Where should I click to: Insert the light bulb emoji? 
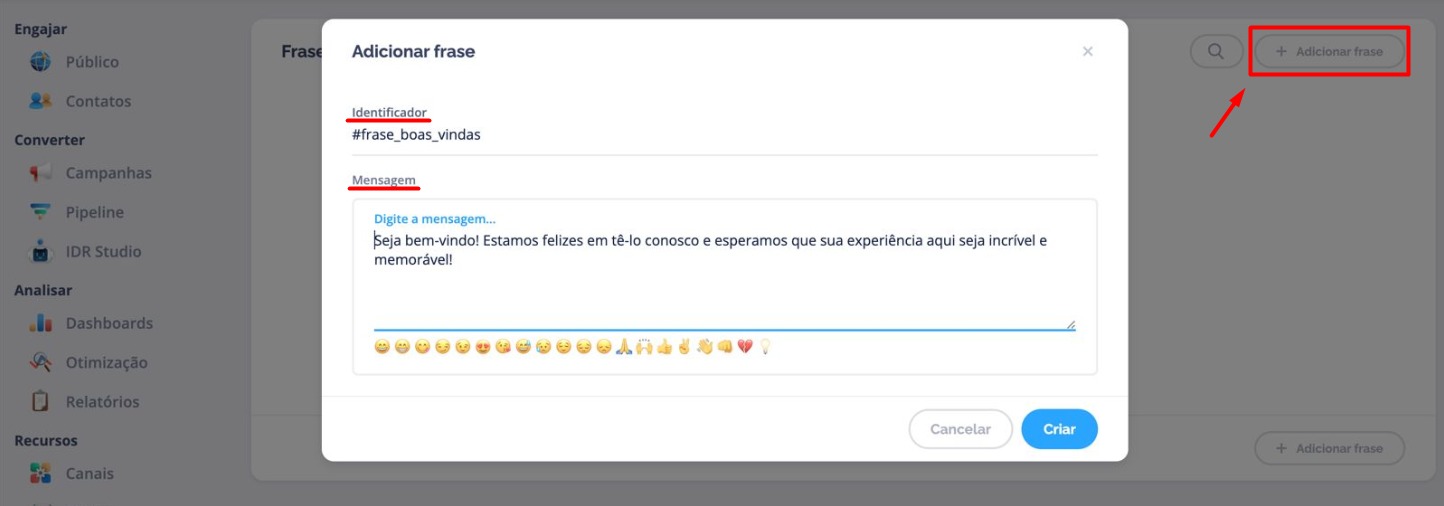click(x=765, y=347)
